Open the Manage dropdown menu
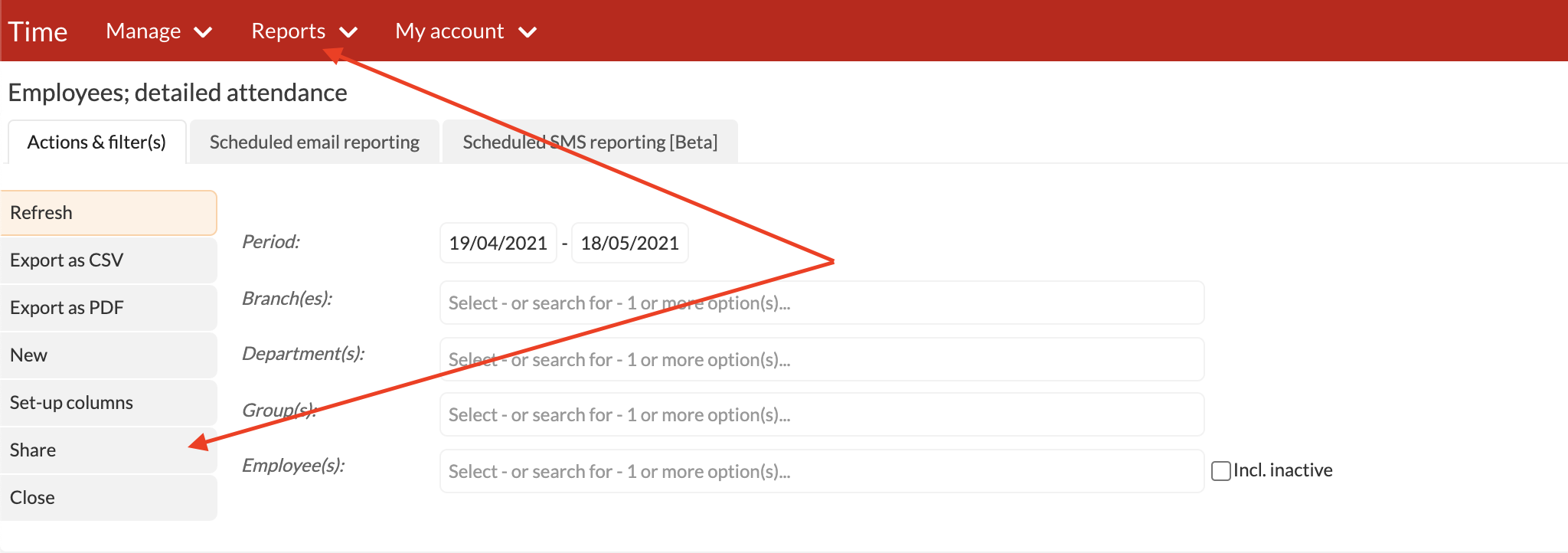 pos(158,31)
